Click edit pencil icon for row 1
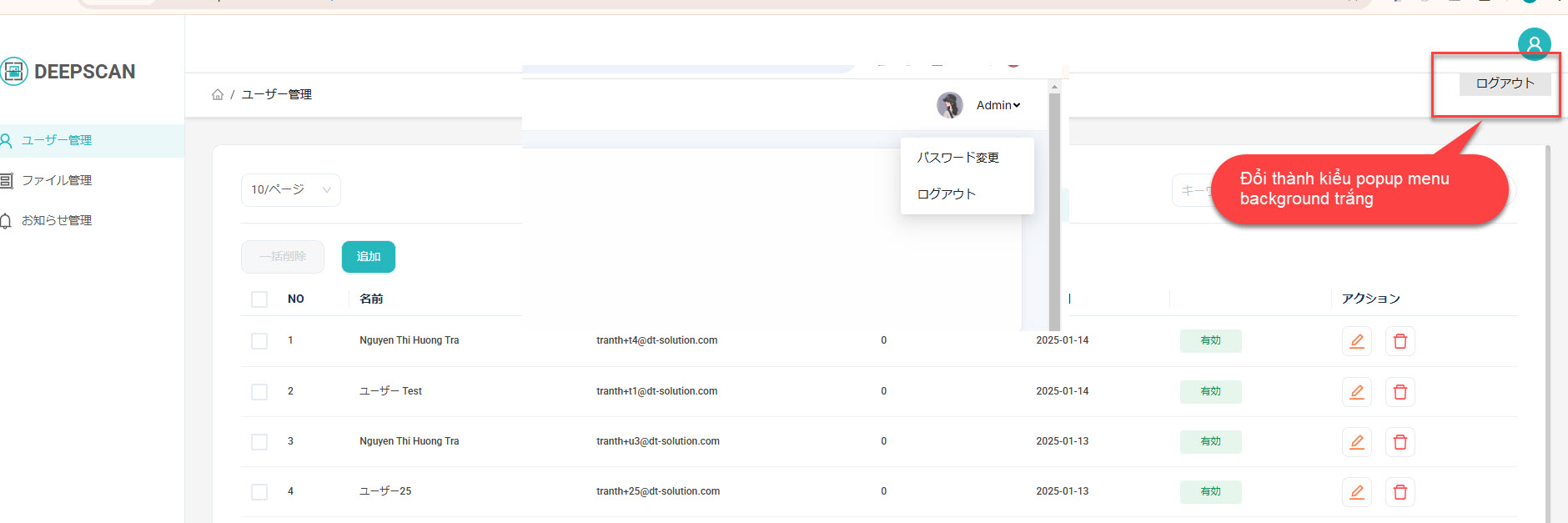1568x523 pixels. pos(1356,341)
